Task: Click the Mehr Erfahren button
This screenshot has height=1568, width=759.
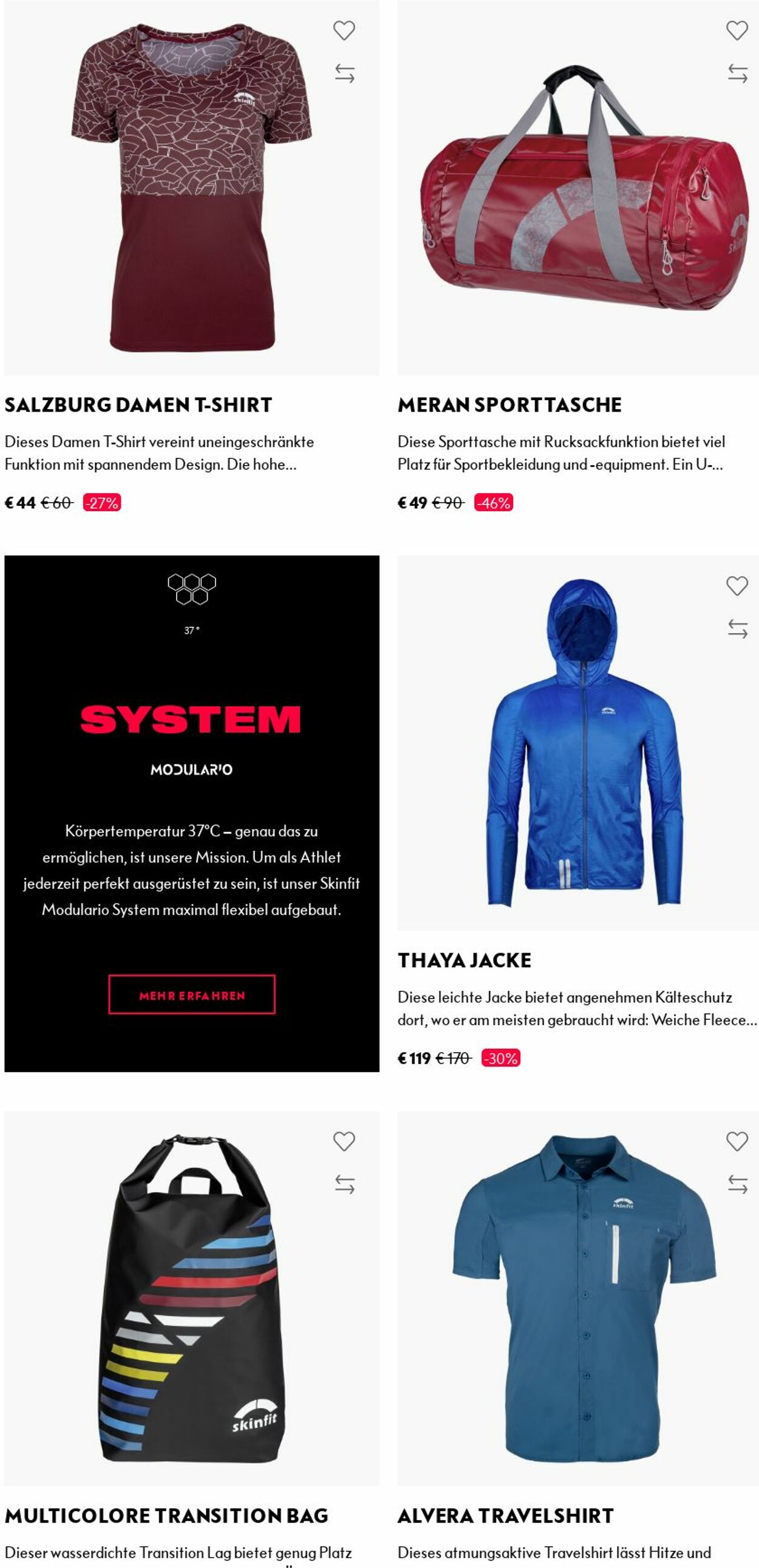Action: click(x=192, y=994)
